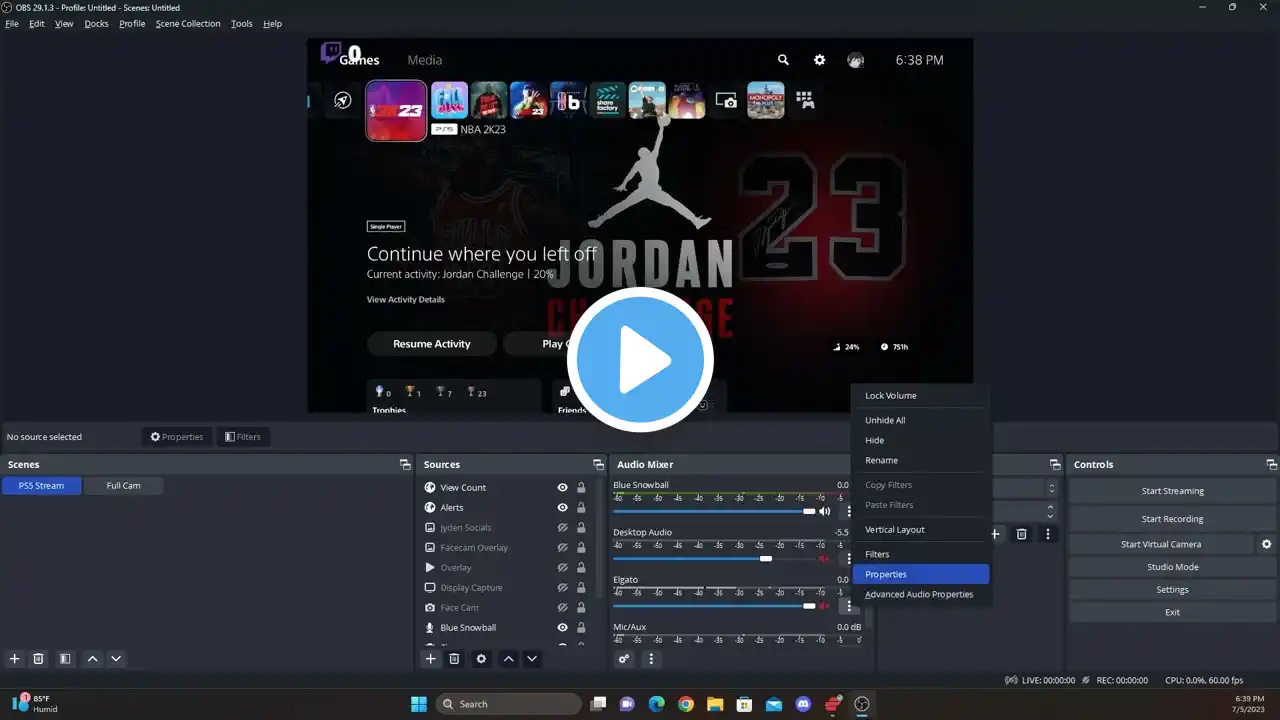The height and width of the screenshot is (720, 1280).
Task: Move source up in Sources toolbar
Action: coord(509,659)
